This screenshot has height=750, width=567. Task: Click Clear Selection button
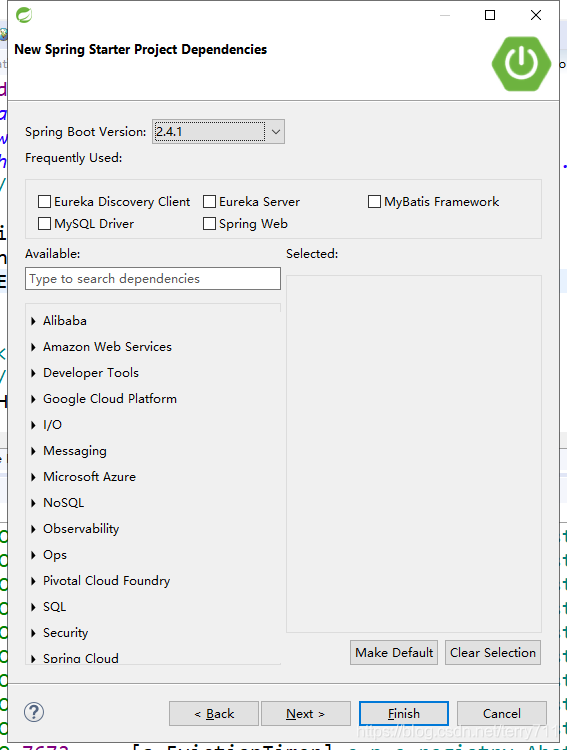click(493, 652)
